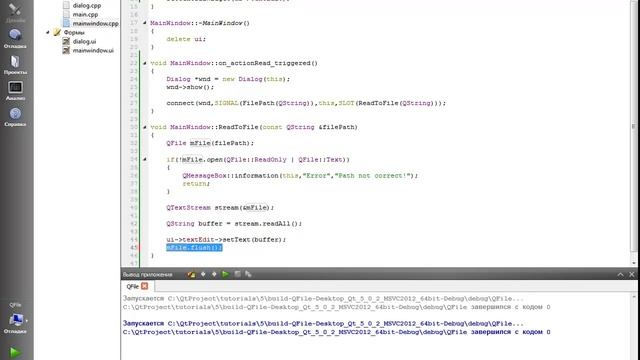Open dialog.cpp in the project tree

[87, 5]
